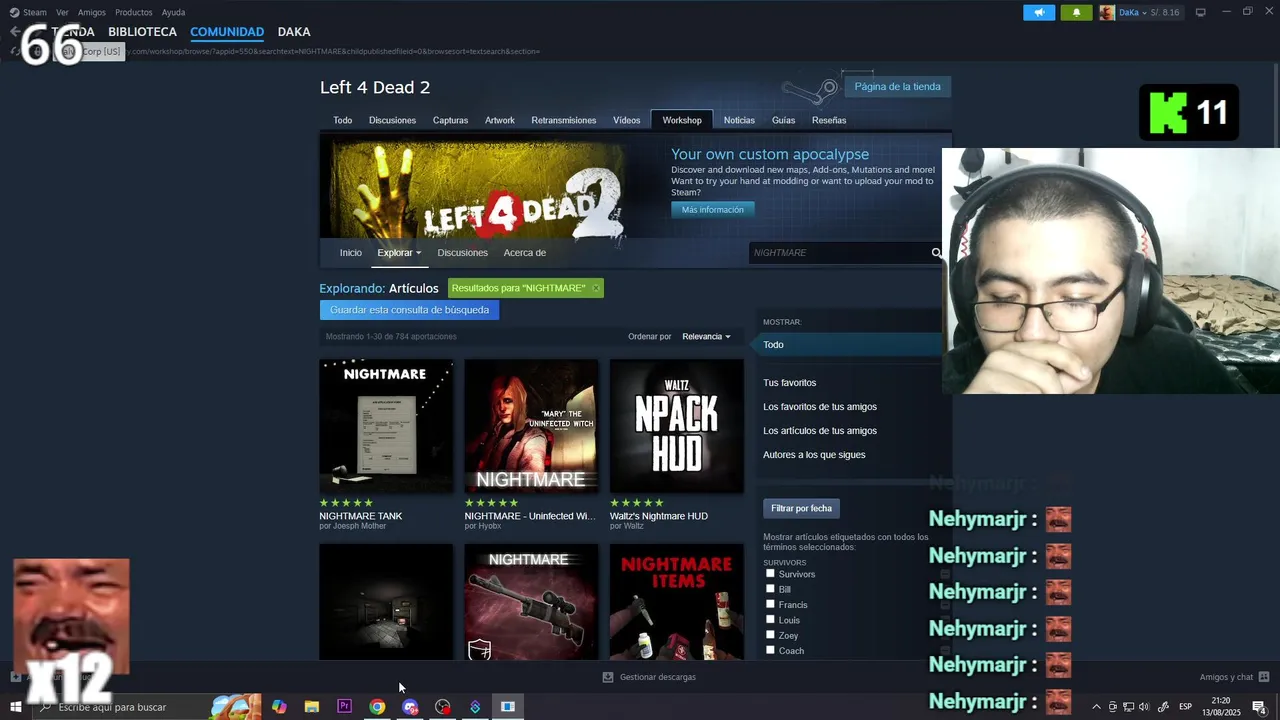Image resolution: width=1280 pixels, height=720 pixels.
Task: Show Autores a los que sigues
Action: [x=814, y=455]
